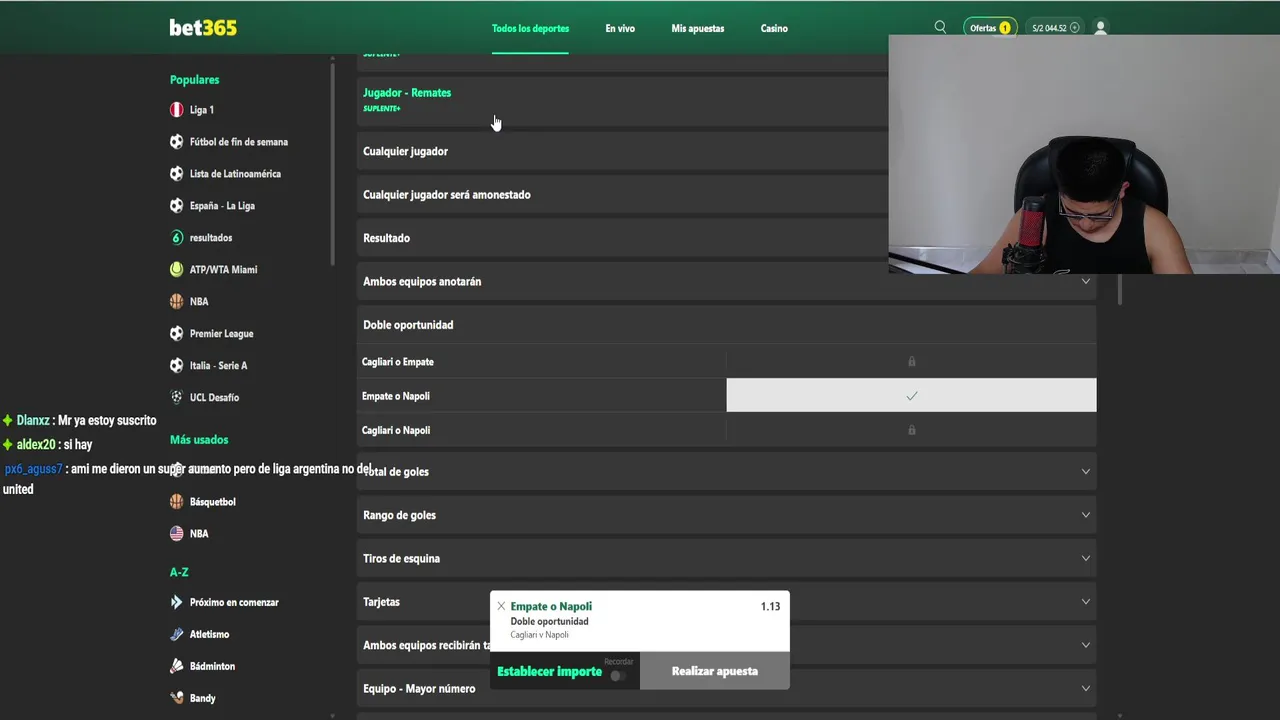Click the Básquetbol ball icon

176,502
